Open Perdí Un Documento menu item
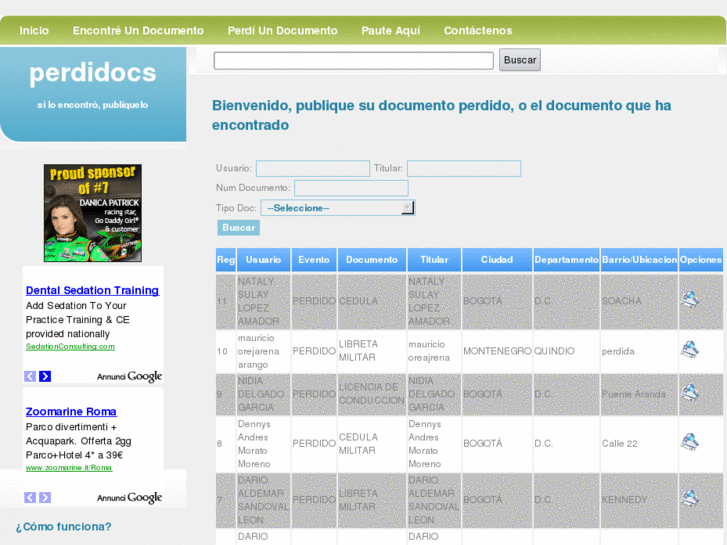Viewport: 727px width, 545px height. click(282, 31)
